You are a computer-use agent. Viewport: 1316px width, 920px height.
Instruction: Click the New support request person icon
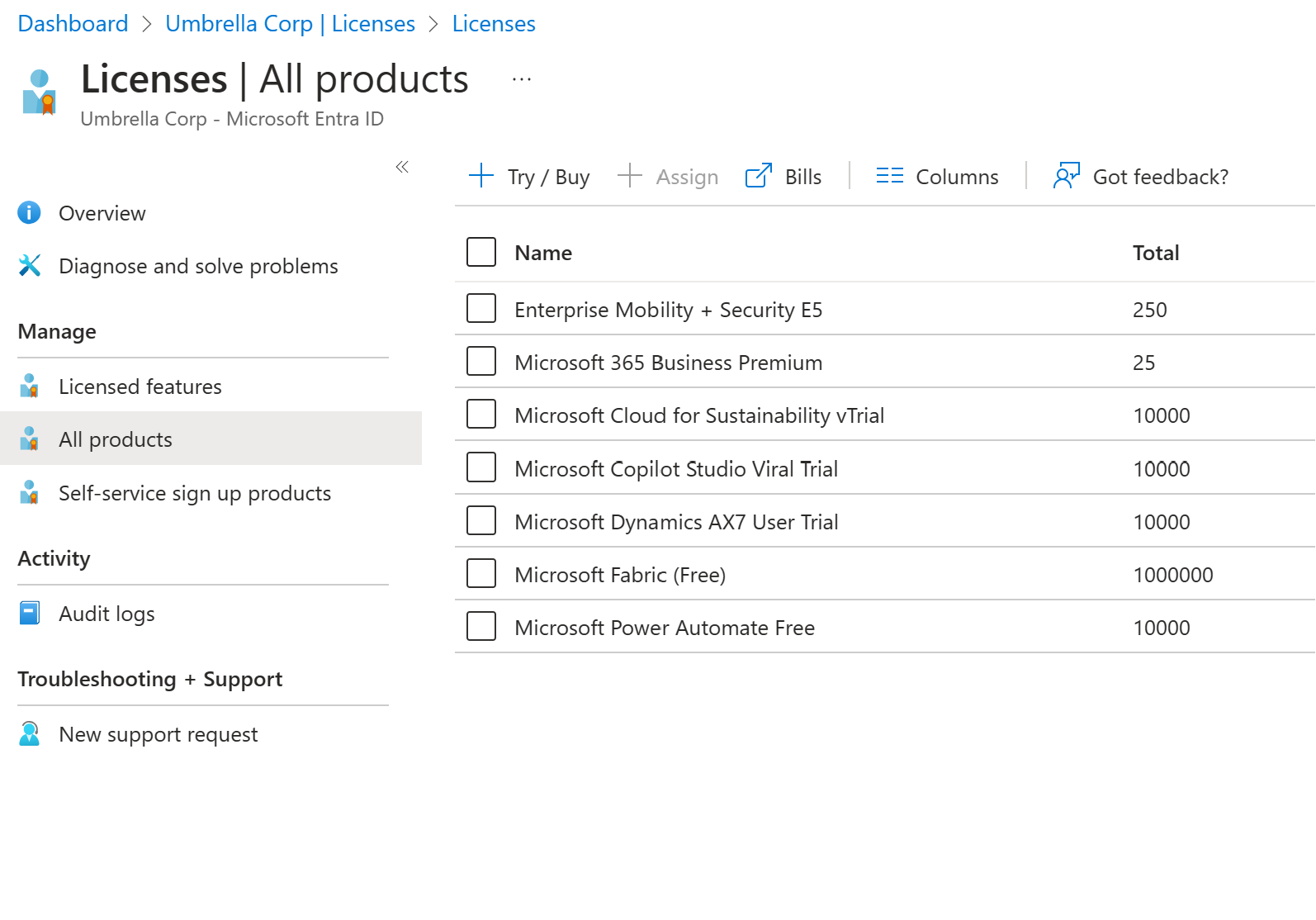[30, 734]
